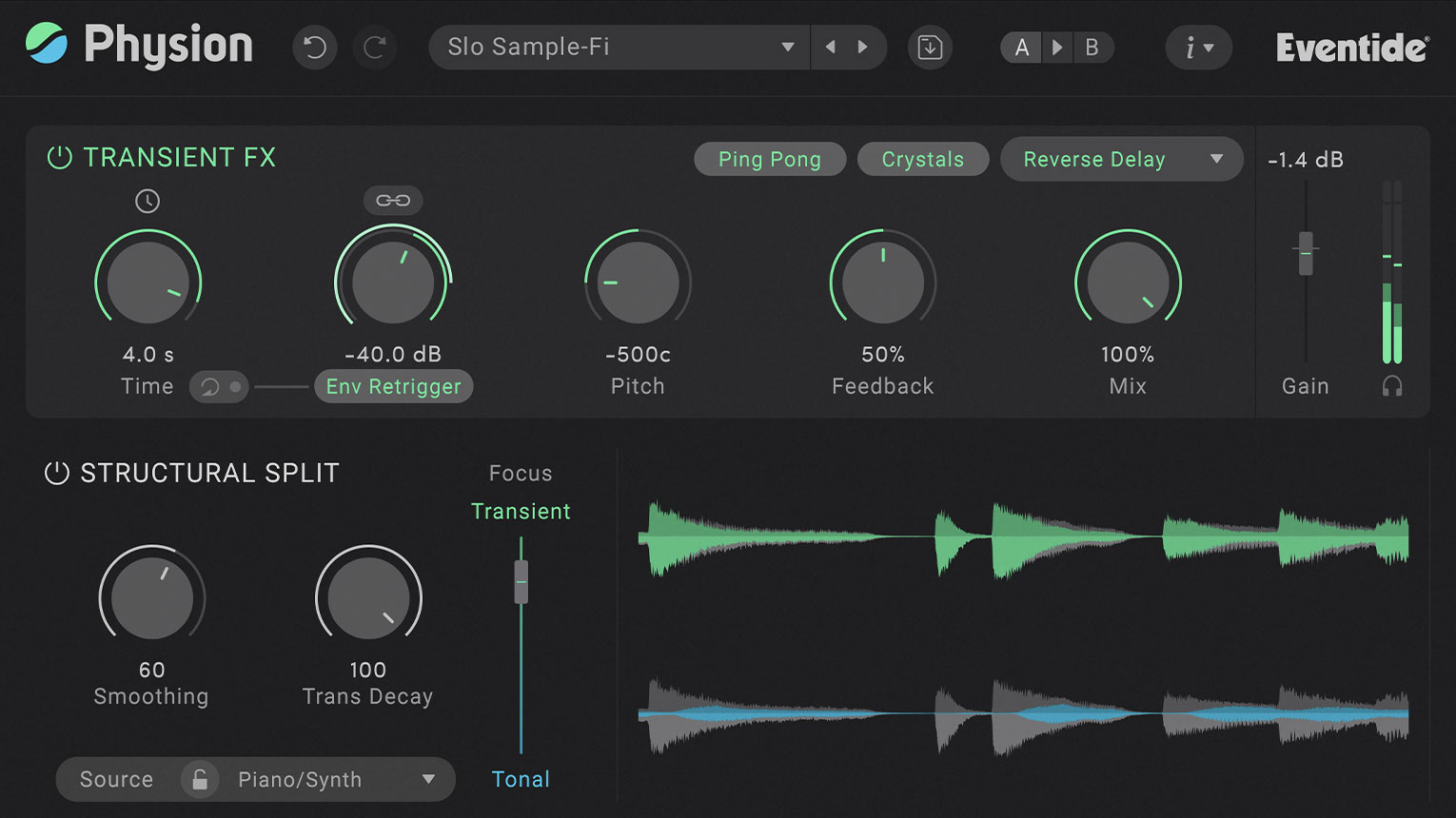Viewport: 1456px width, 818px height.
Task: Enable headphone monitoring next to output meters
Action: tap(1393, 386)
